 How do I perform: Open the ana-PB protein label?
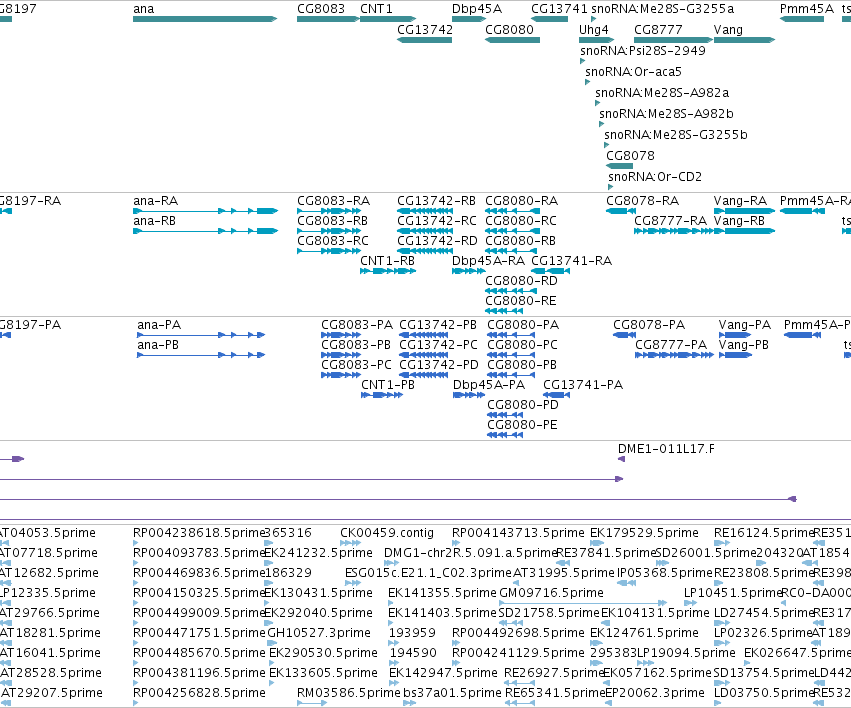(x=158, y=345)
